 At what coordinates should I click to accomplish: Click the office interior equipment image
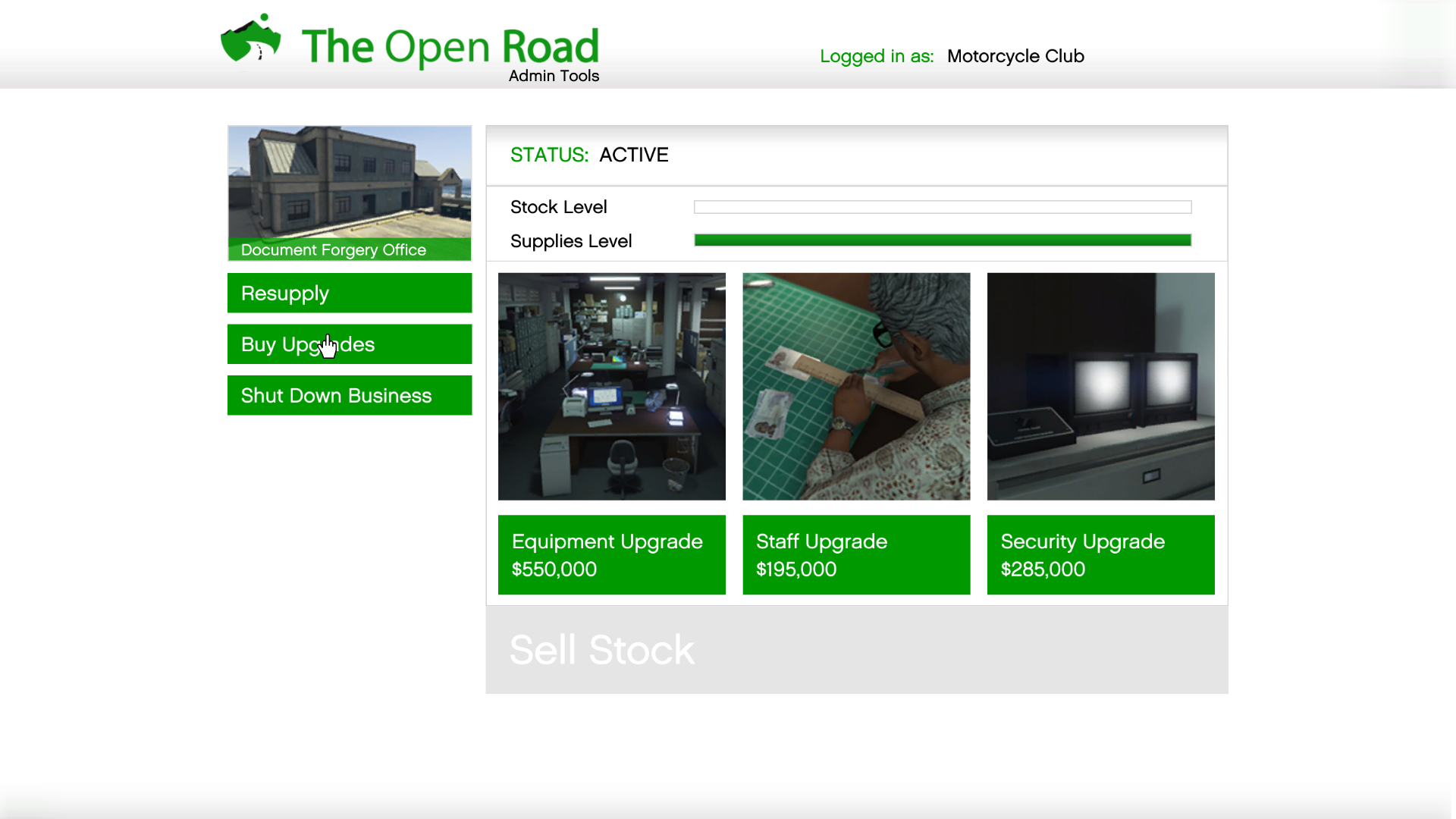611,386
